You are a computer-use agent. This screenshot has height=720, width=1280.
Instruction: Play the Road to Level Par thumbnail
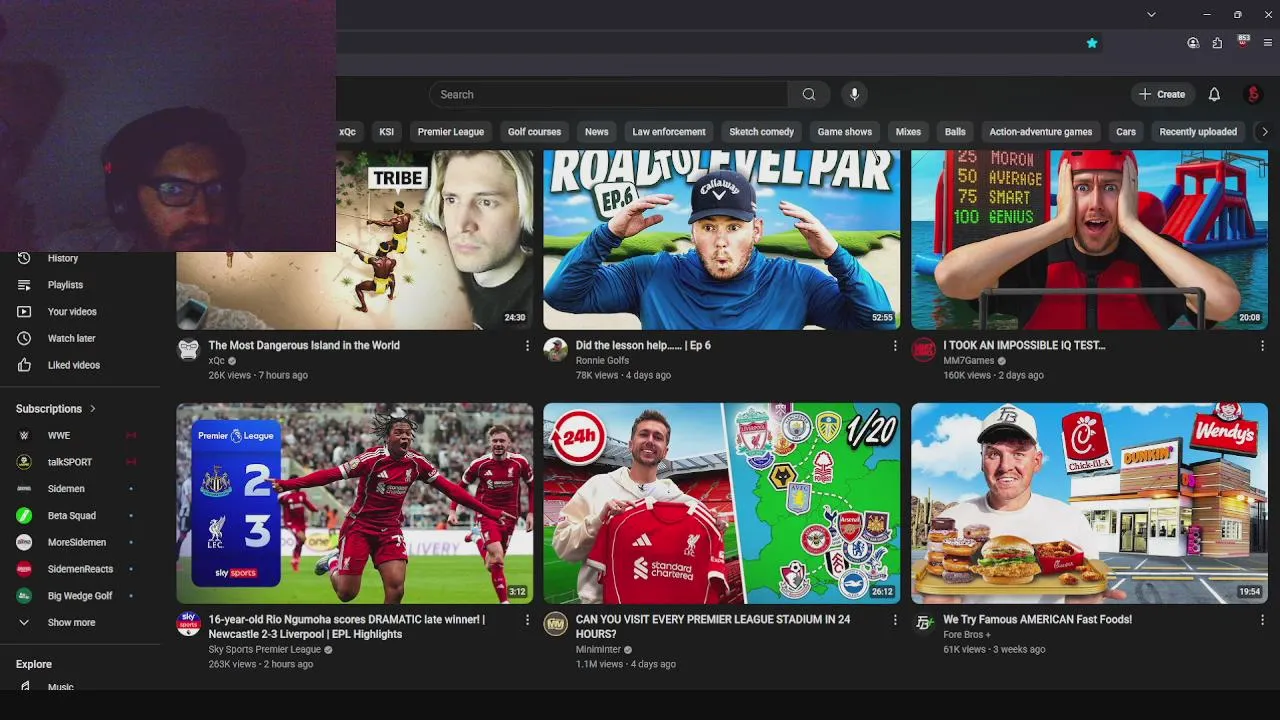click(x=722, y=240)
